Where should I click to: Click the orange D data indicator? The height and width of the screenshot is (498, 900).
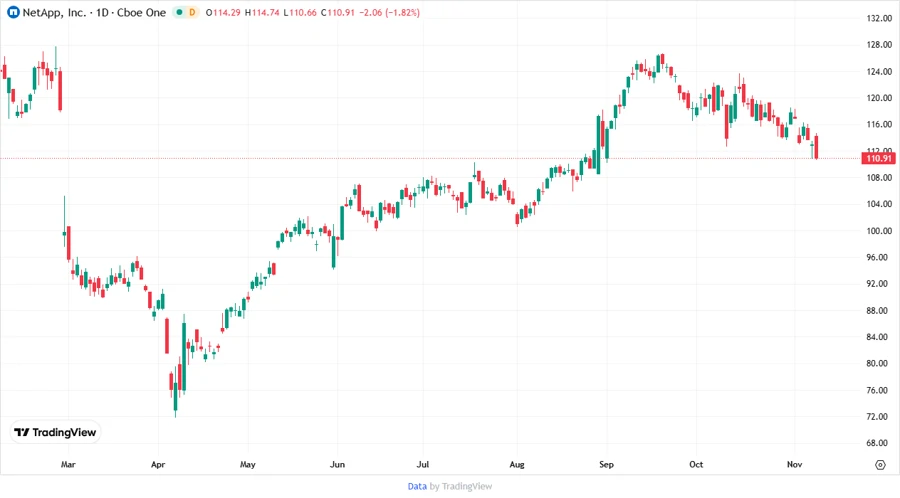point(192,12)
